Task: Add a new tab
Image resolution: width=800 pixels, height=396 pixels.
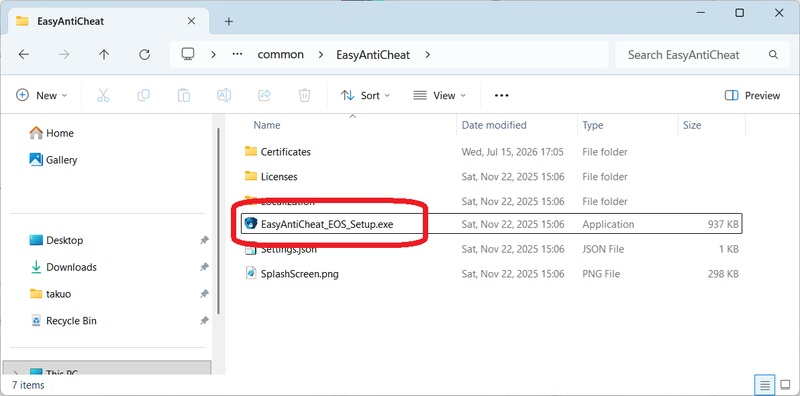Action: point(229,21)
